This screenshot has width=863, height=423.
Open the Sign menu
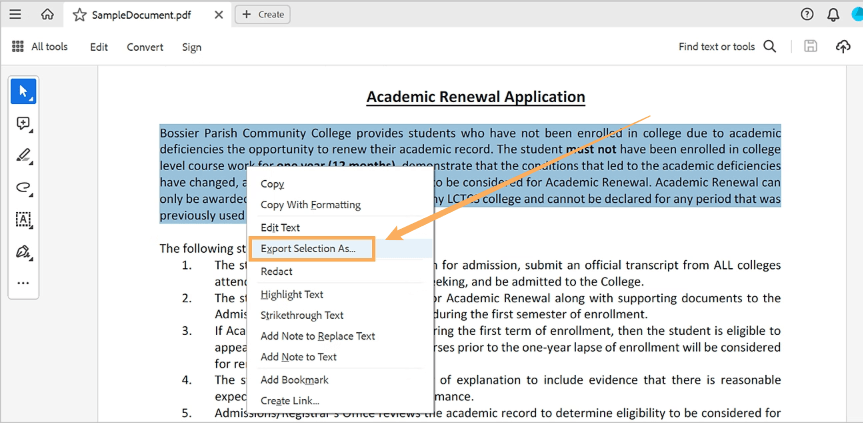[x=192, y=47]
